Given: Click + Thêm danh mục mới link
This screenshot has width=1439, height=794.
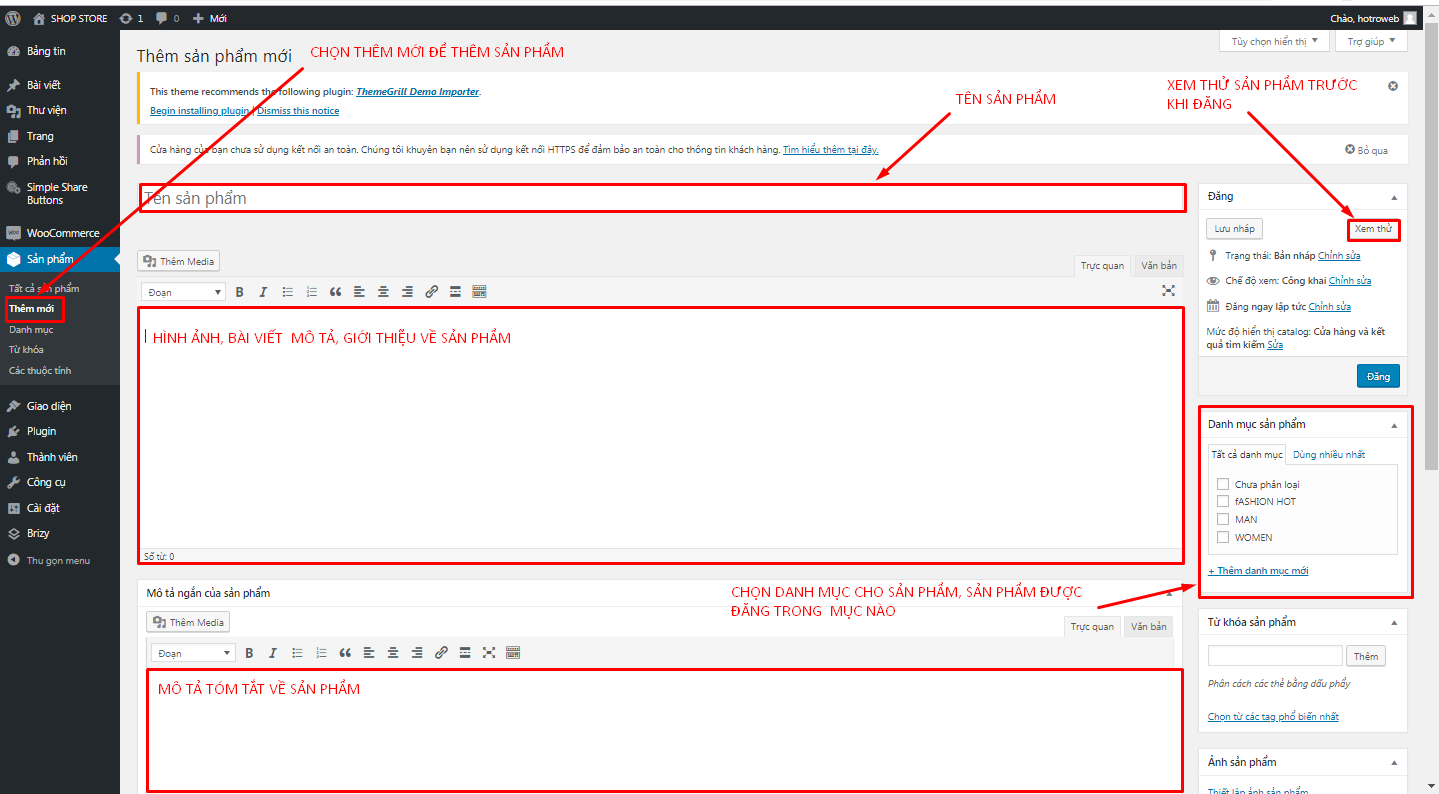Looking at the screenshot, I should (x=1258, y=571).
